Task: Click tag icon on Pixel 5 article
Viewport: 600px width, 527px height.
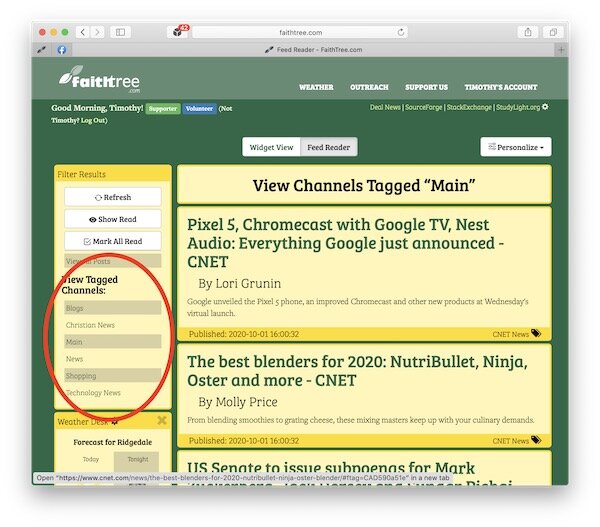Action: 536,333
